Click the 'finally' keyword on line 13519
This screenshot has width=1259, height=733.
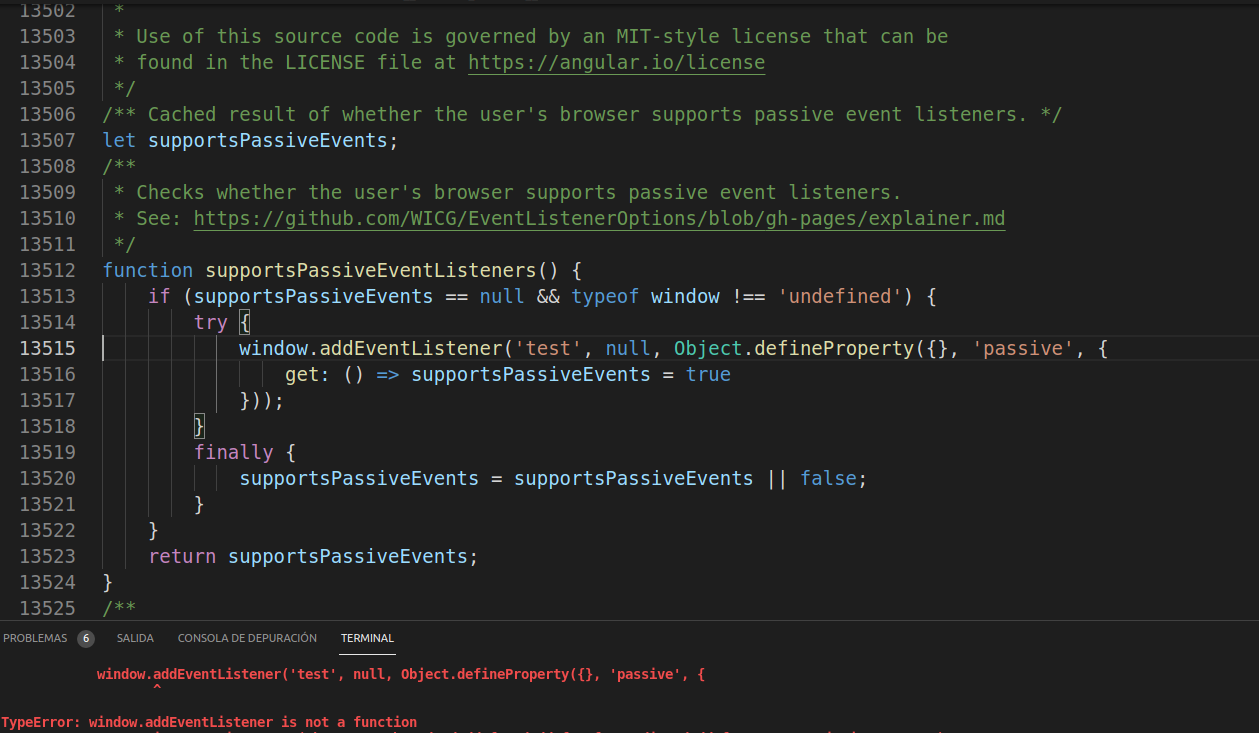click(x=234, y=452)
